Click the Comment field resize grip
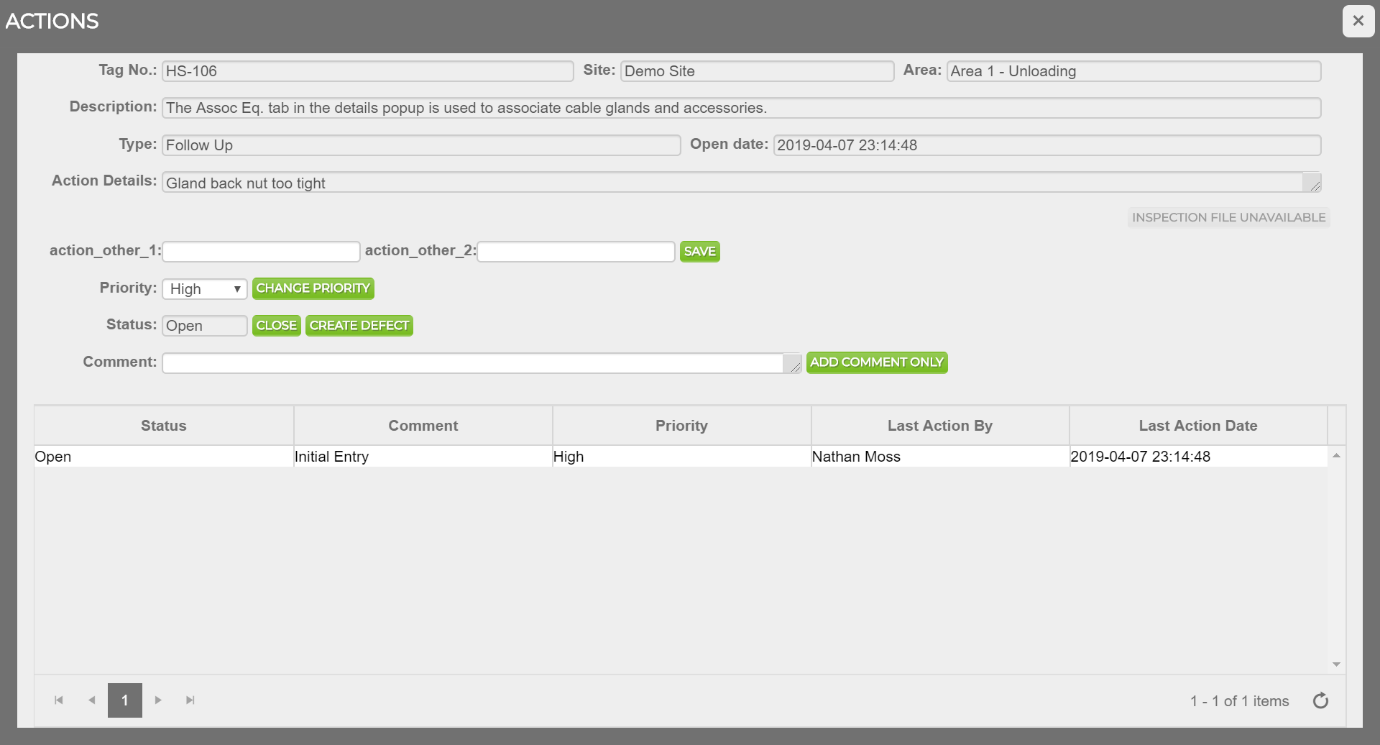Viewport: 1380px width, 745px height. click(796, 368)
